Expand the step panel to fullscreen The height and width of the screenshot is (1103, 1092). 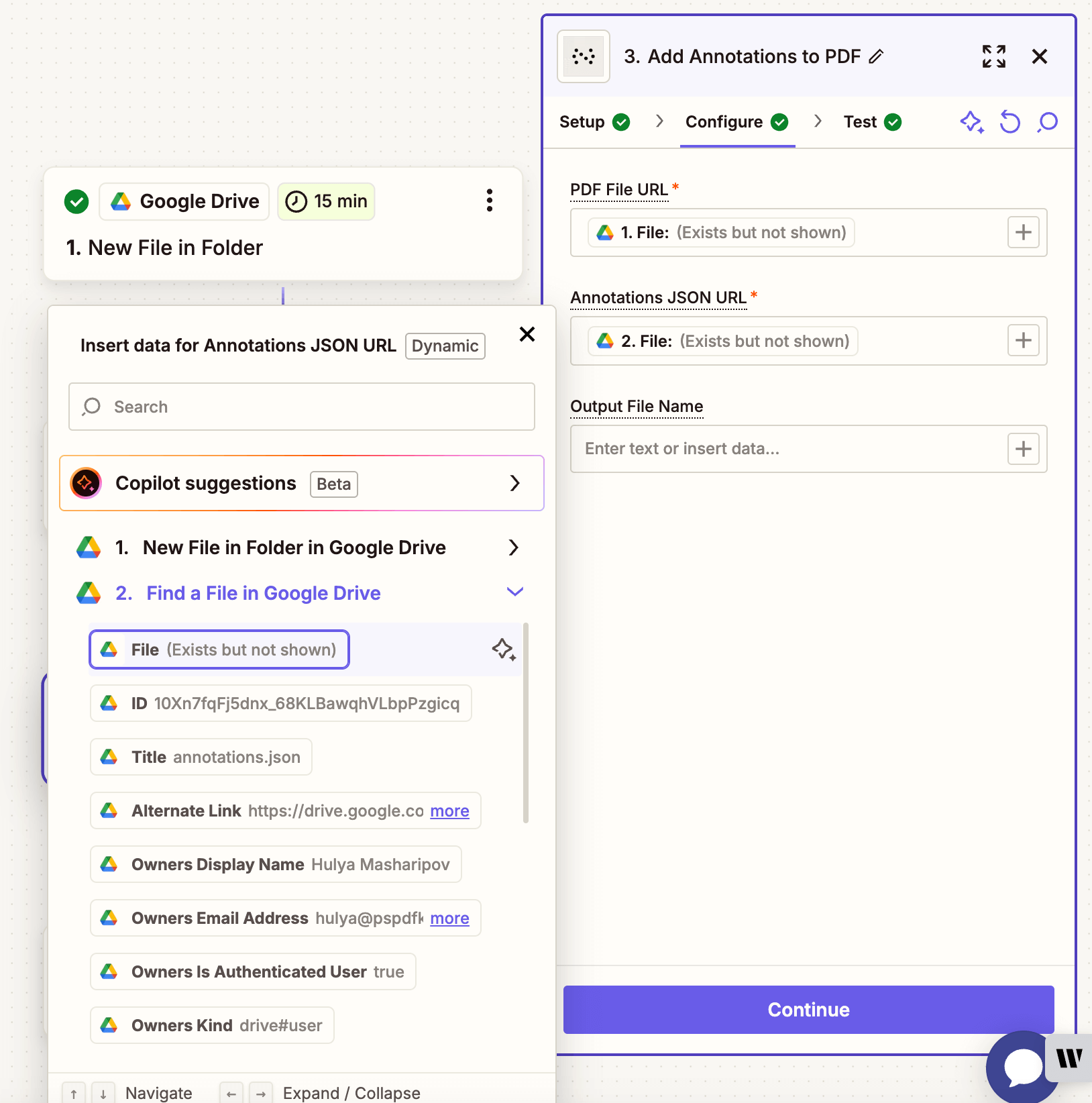[x=993, y=57]
